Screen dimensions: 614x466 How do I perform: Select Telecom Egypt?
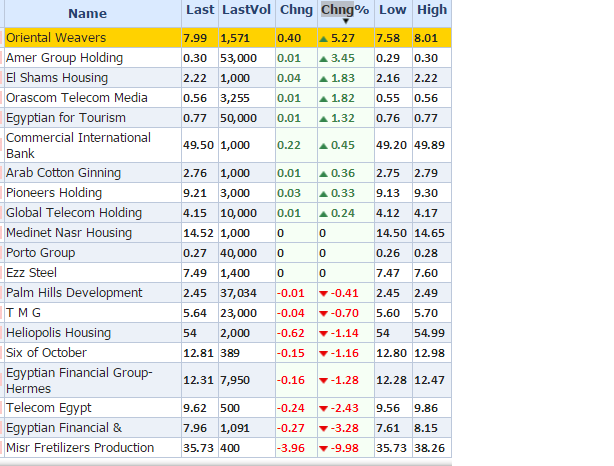pos(49,408)
